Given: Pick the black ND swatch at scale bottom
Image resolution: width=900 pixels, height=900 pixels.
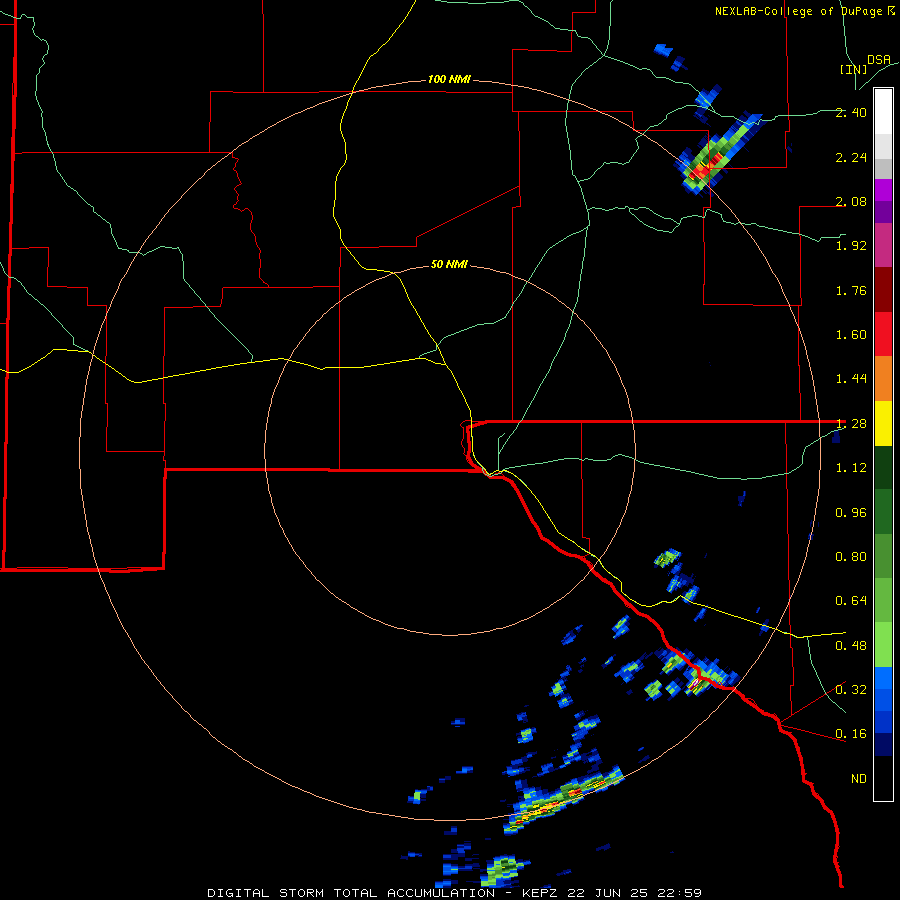Looking at the screenshot, I should click(x=883, y=778).
